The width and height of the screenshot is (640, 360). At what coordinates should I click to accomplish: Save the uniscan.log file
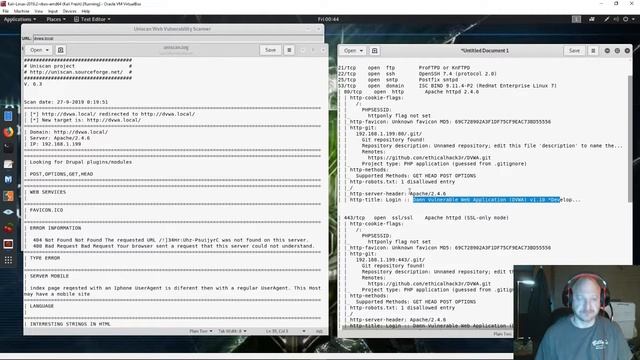tap(270, 50)
